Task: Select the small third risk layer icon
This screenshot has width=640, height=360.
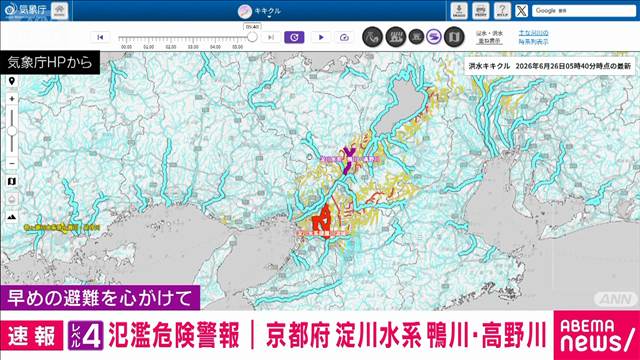Action: pyautogui.click(x=416, y=37)
